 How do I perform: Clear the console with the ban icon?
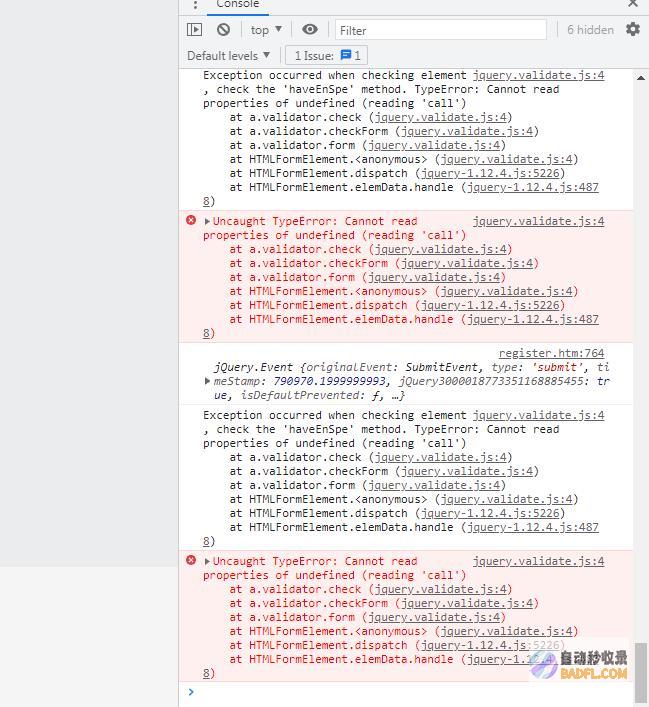(223, 30)
